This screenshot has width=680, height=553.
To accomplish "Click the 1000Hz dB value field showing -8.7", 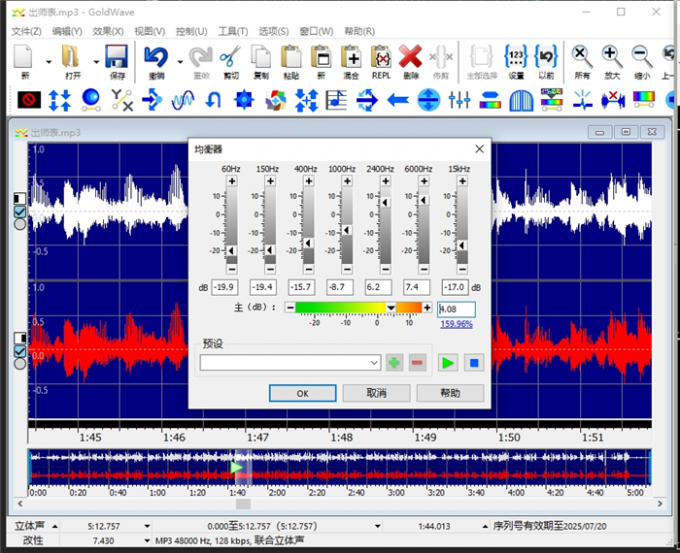I will tap(339, 287).
